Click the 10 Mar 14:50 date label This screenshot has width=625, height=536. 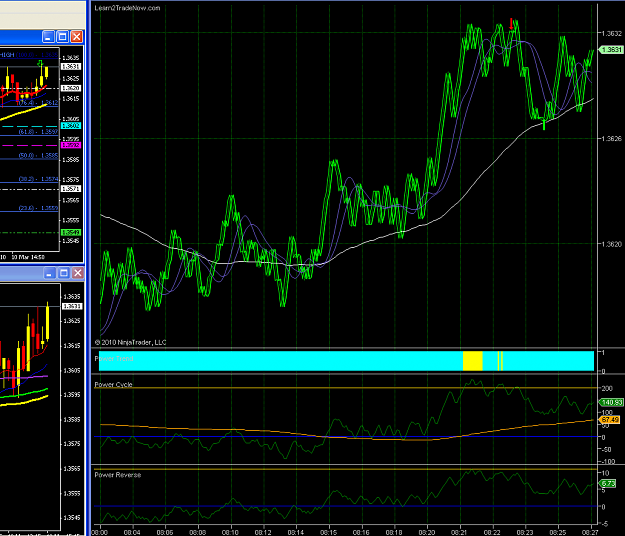[28, 257]
